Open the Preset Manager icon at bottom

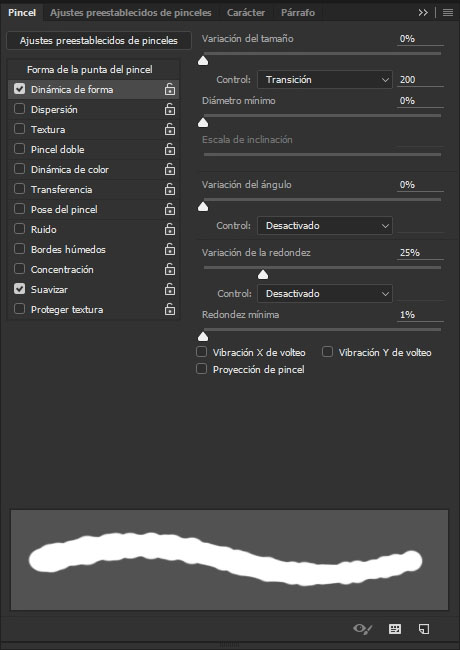click(395, 629)
